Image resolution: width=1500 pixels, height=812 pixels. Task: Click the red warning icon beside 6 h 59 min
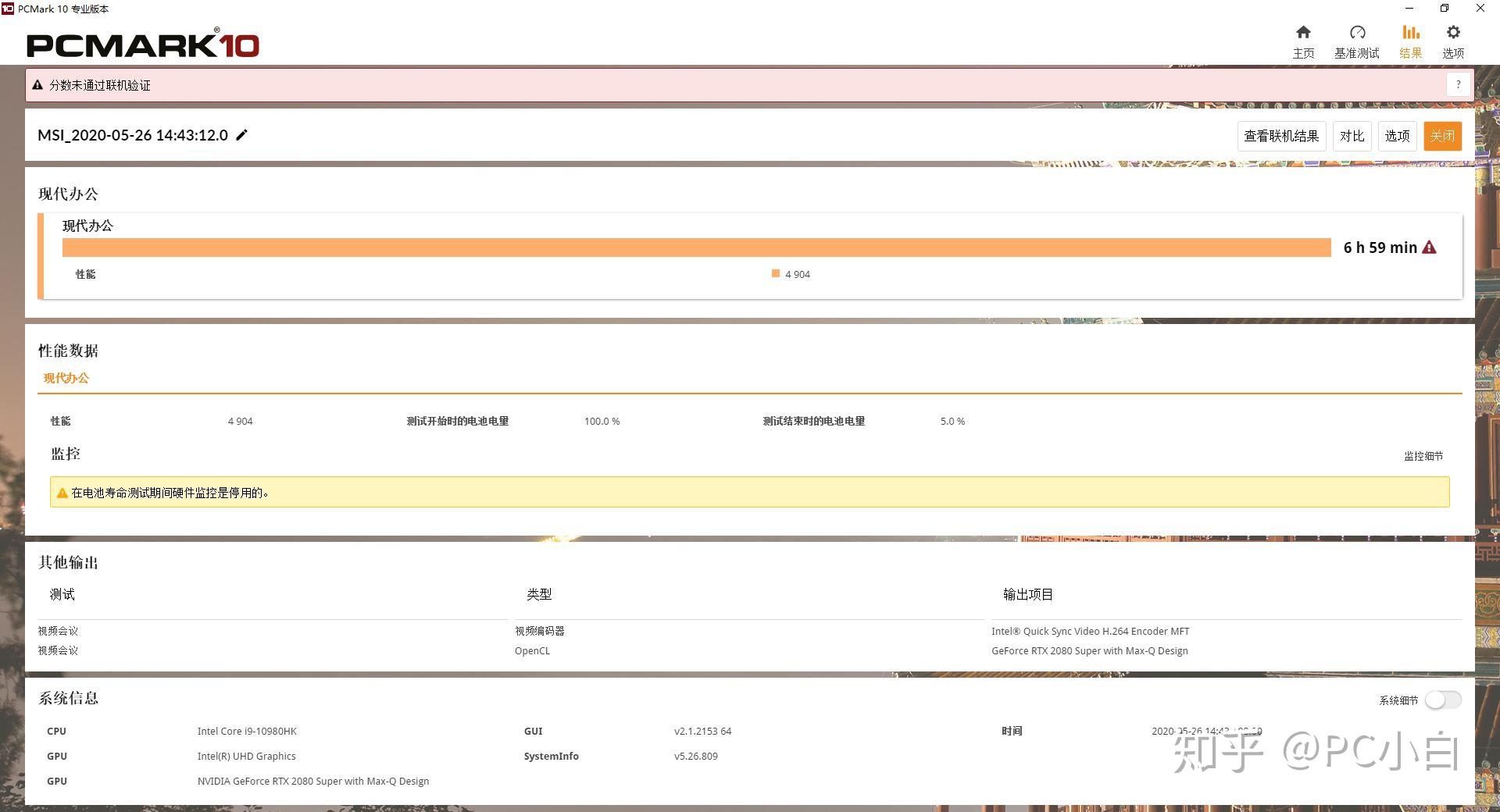point(1429,248)
